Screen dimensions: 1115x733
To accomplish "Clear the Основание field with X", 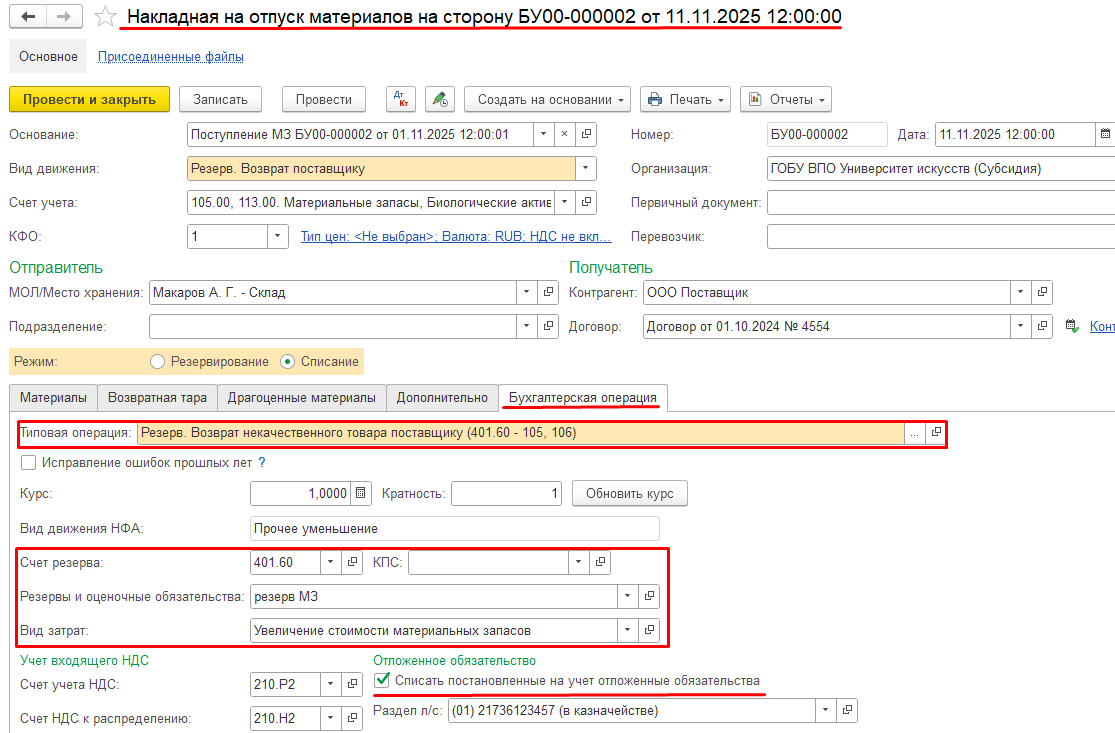I will click(x=564, y=134).
